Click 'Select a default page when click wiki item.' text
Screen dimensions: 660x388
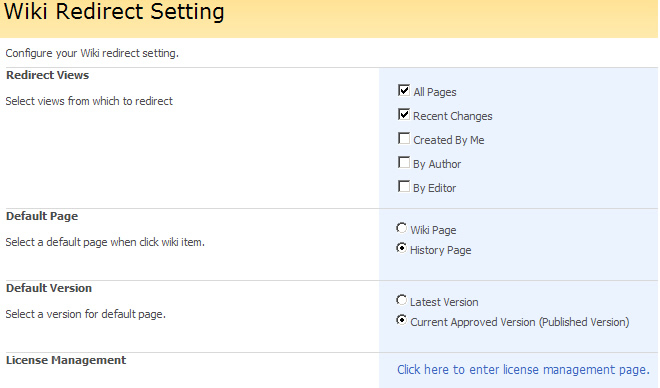coord(105,242)
